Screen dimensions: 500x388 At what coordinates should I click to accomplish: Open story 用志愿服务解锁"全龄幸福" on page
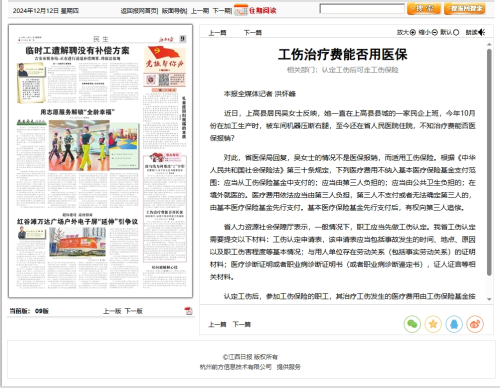pos(77,112)
